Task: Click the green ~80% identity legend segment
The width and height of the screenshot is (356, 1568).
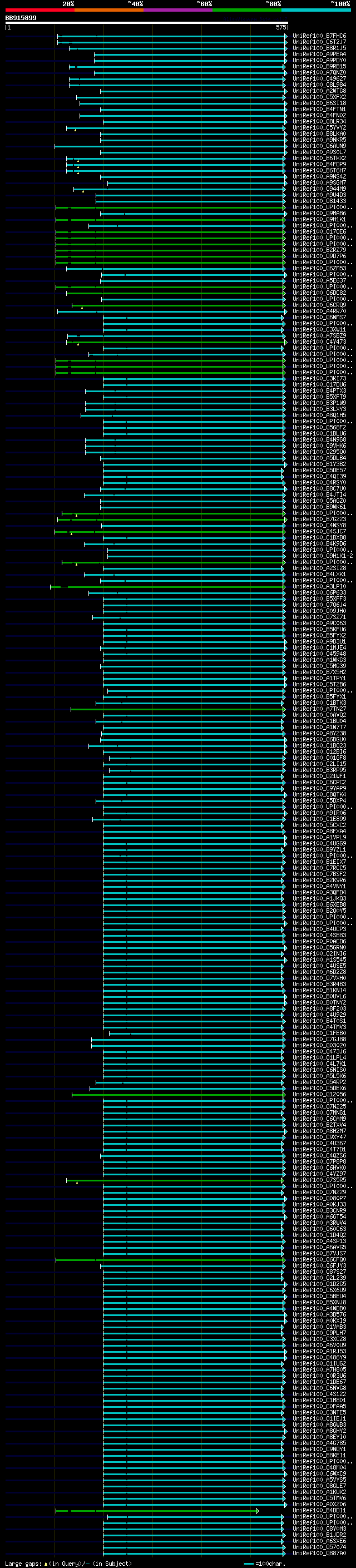Action: [247, 10]
